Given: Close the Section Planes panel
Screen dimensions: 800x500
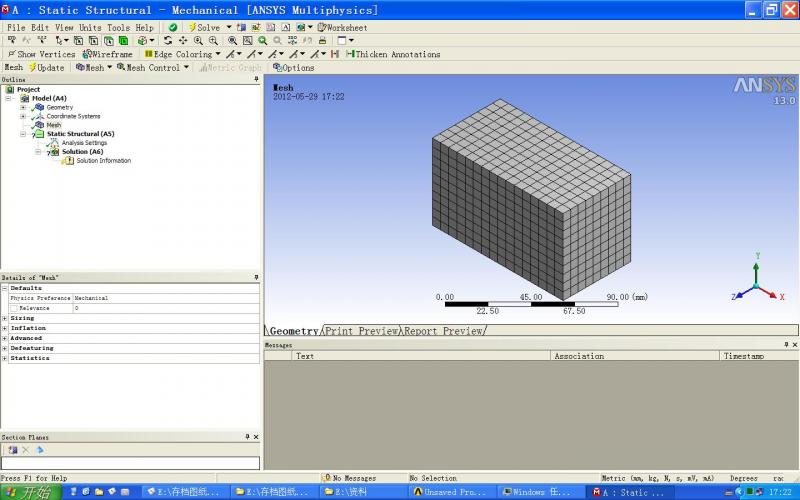Looking at the screenshot, I should pyautogui.click(x=256, y=437).
